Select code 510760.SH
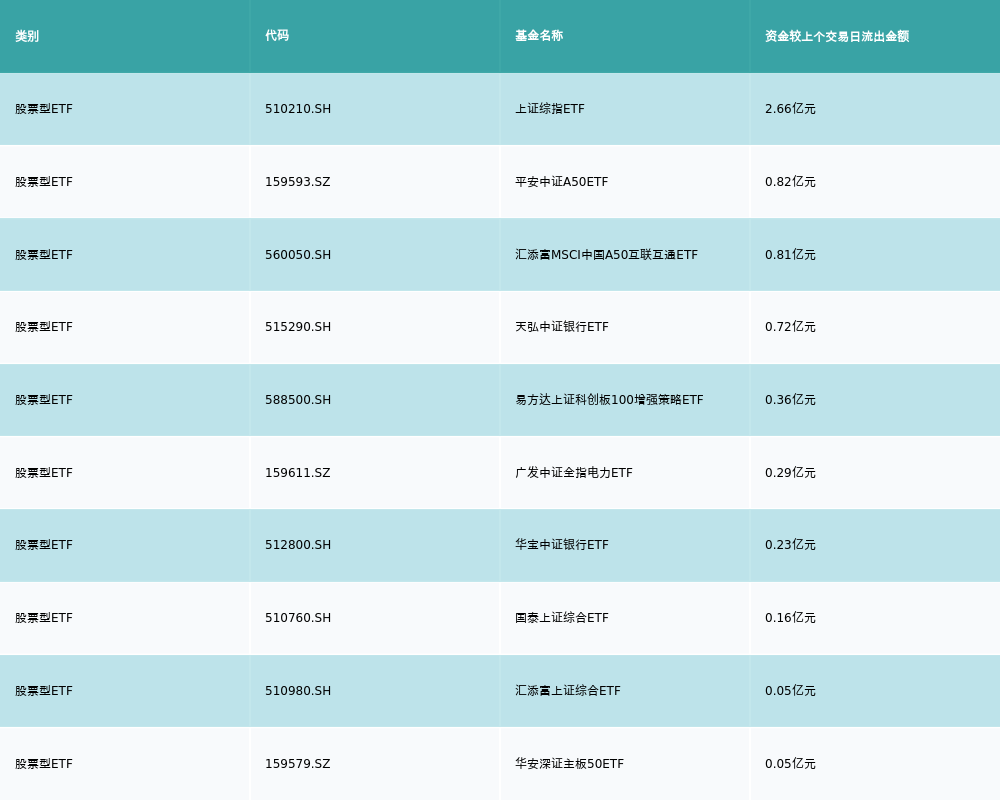Viewport: 1000px width, 800px height. [x=298, y=618]
